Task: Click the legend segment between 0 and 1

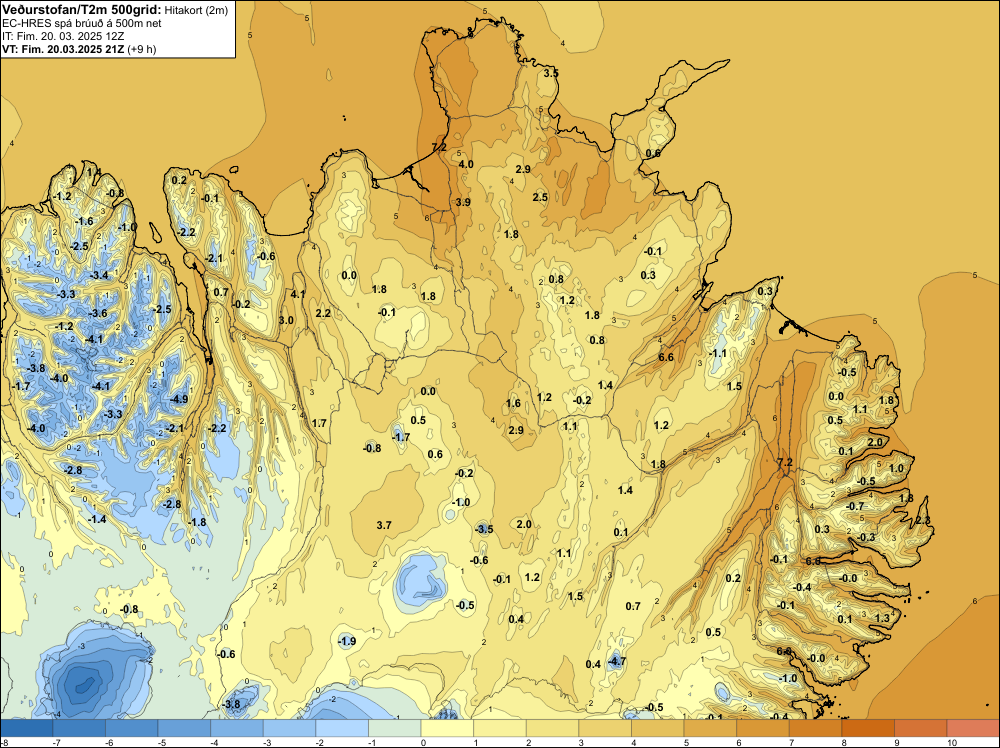Action: [447, 728]
